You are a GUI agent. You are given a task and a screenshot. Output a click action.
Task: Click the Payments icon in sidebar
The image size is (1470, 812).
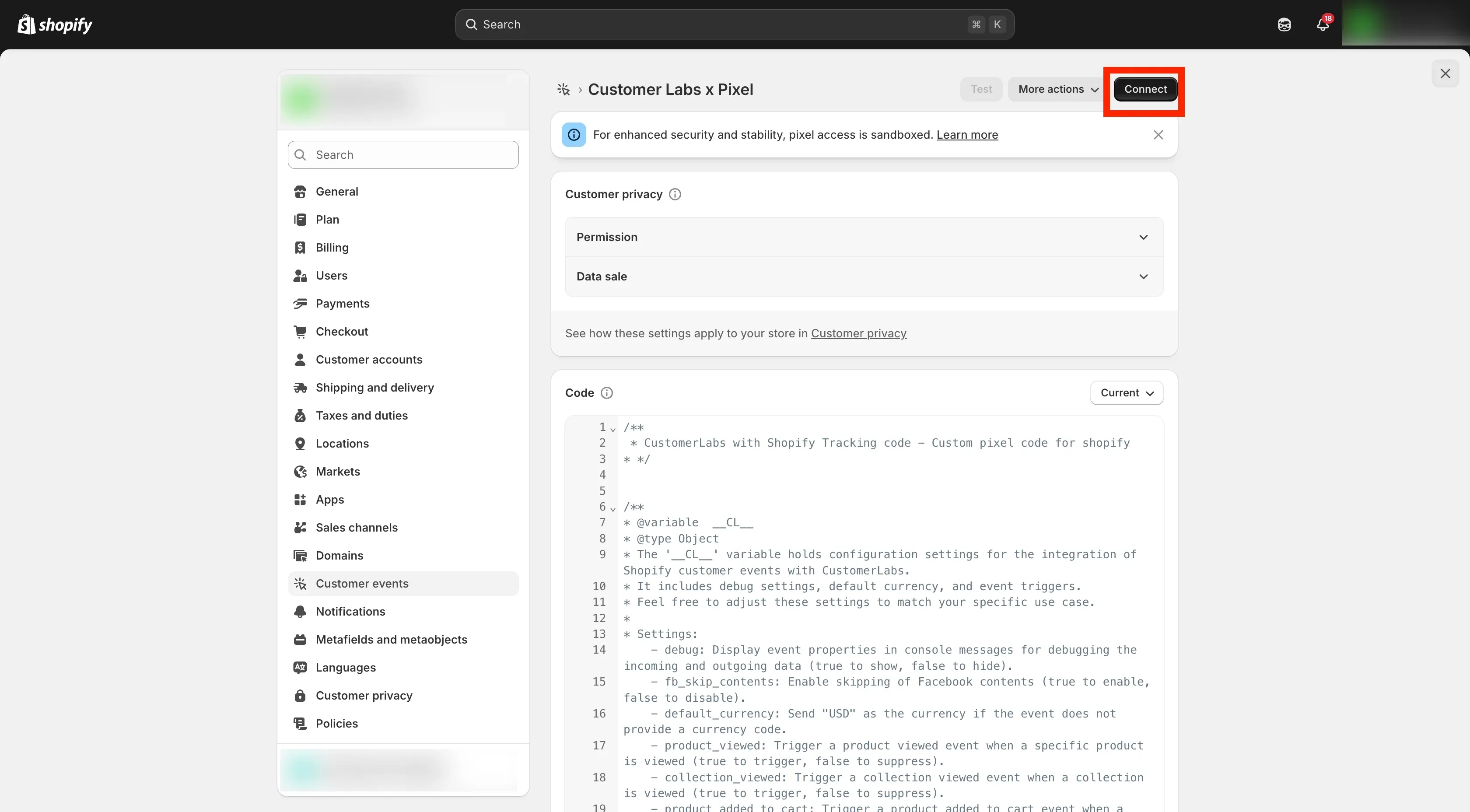tap(300, 304)
